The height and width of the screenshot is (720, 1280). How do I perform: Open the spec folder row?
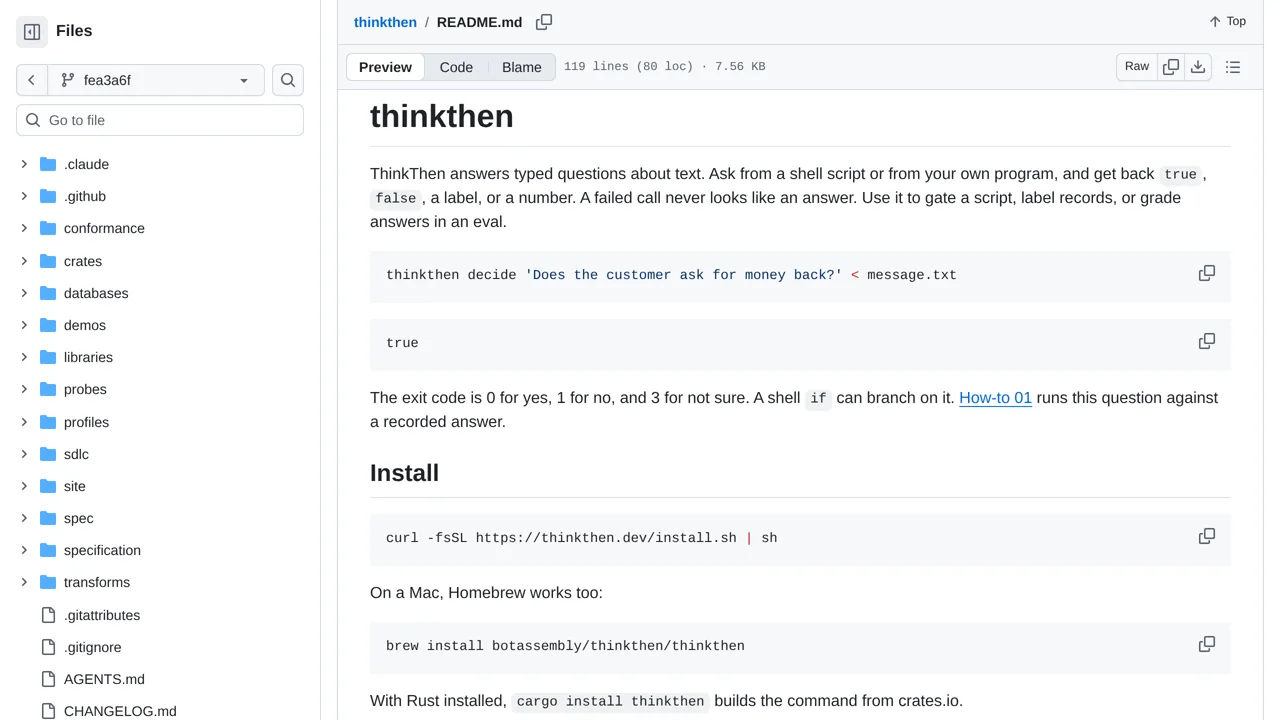point(160,518)
